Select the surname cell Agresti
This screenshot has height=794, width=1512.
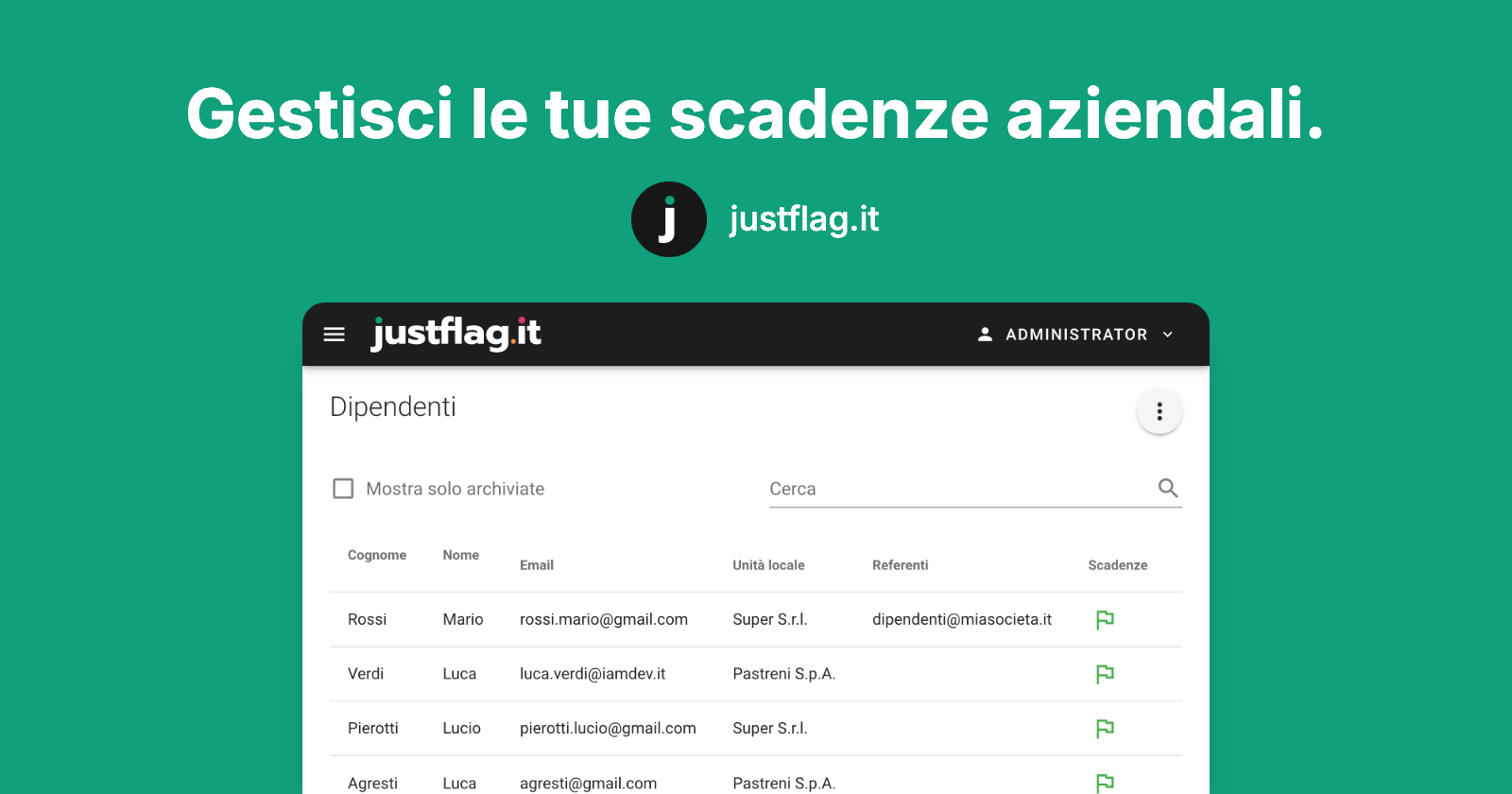[x=372, y=784]
